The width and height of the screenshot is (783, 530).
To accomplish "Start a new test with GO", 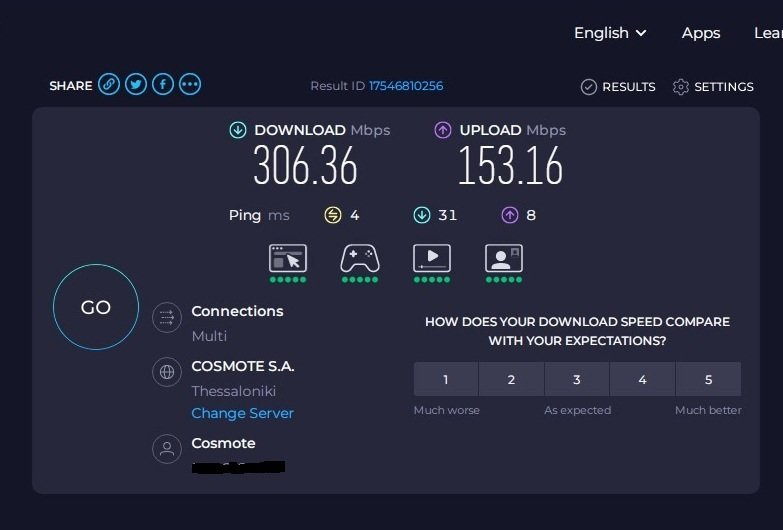I will click(96, 307).
